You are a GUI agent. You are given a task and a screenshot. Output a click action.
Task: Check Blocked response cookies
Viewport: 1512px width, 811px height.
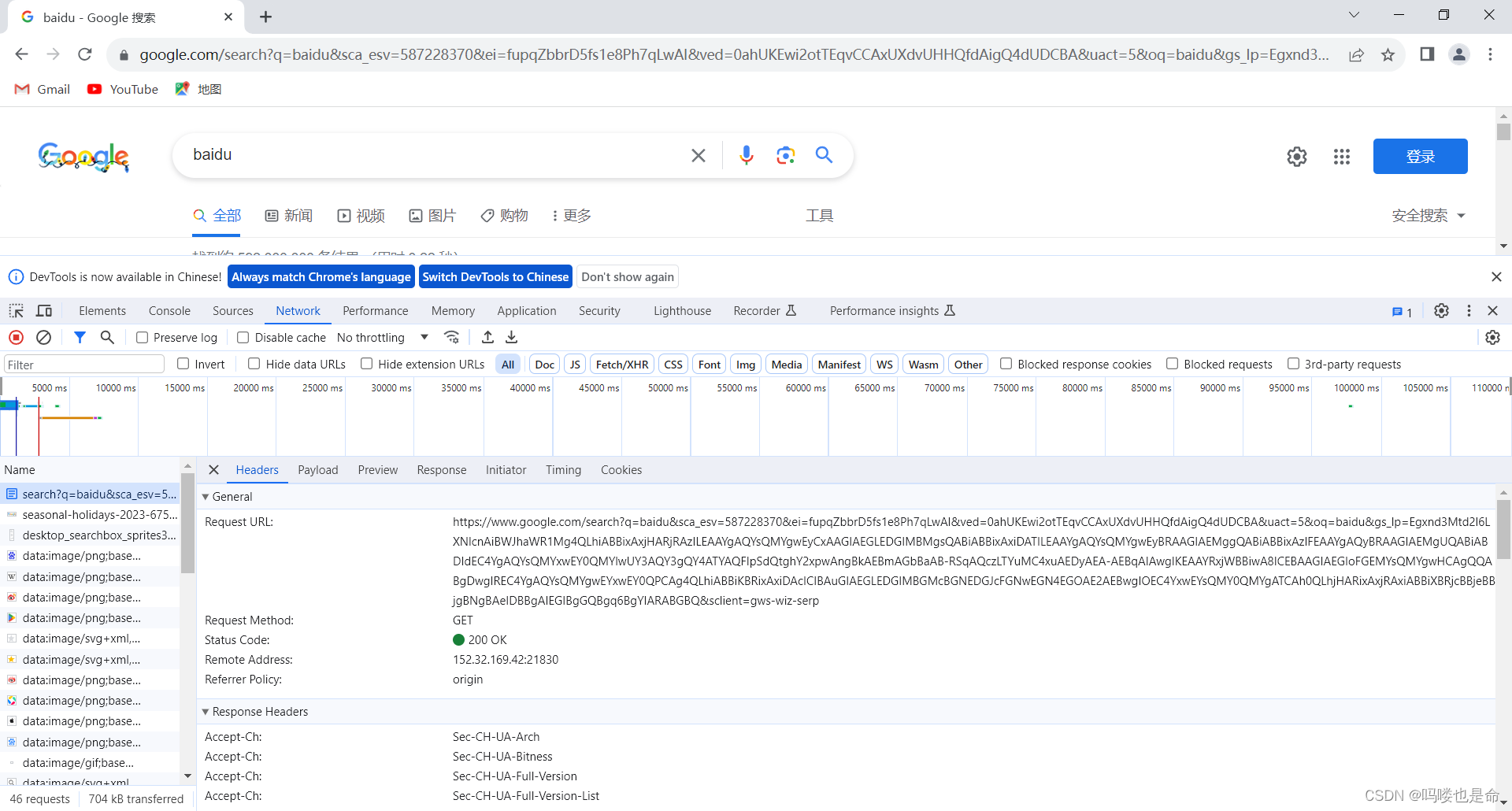click(x=1006, y=364)
